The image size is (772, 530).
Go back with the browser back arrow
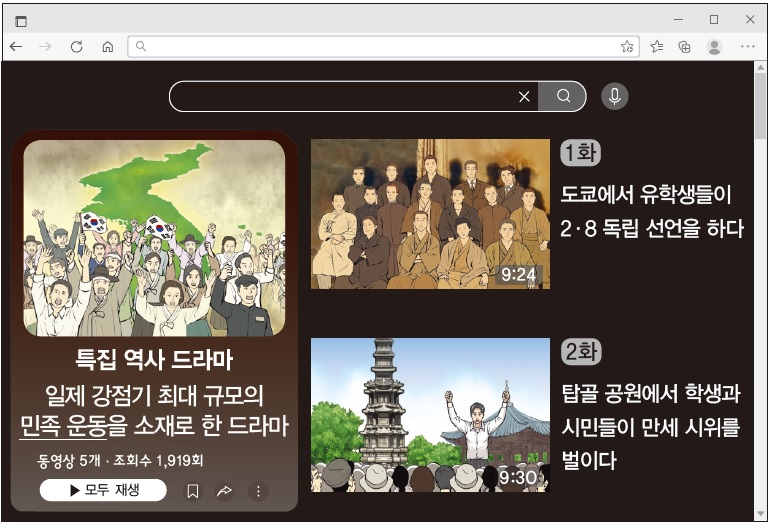coord(16,47)
